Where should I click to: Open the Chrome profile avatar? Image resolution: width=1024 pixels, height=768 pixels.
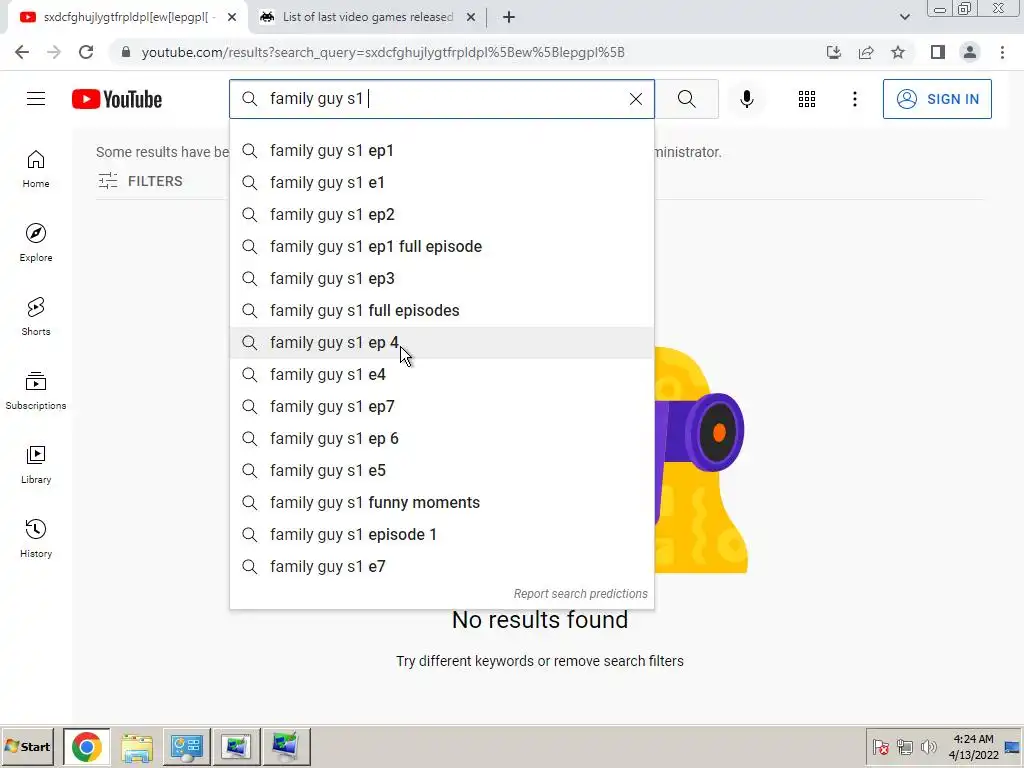point(970,52)
